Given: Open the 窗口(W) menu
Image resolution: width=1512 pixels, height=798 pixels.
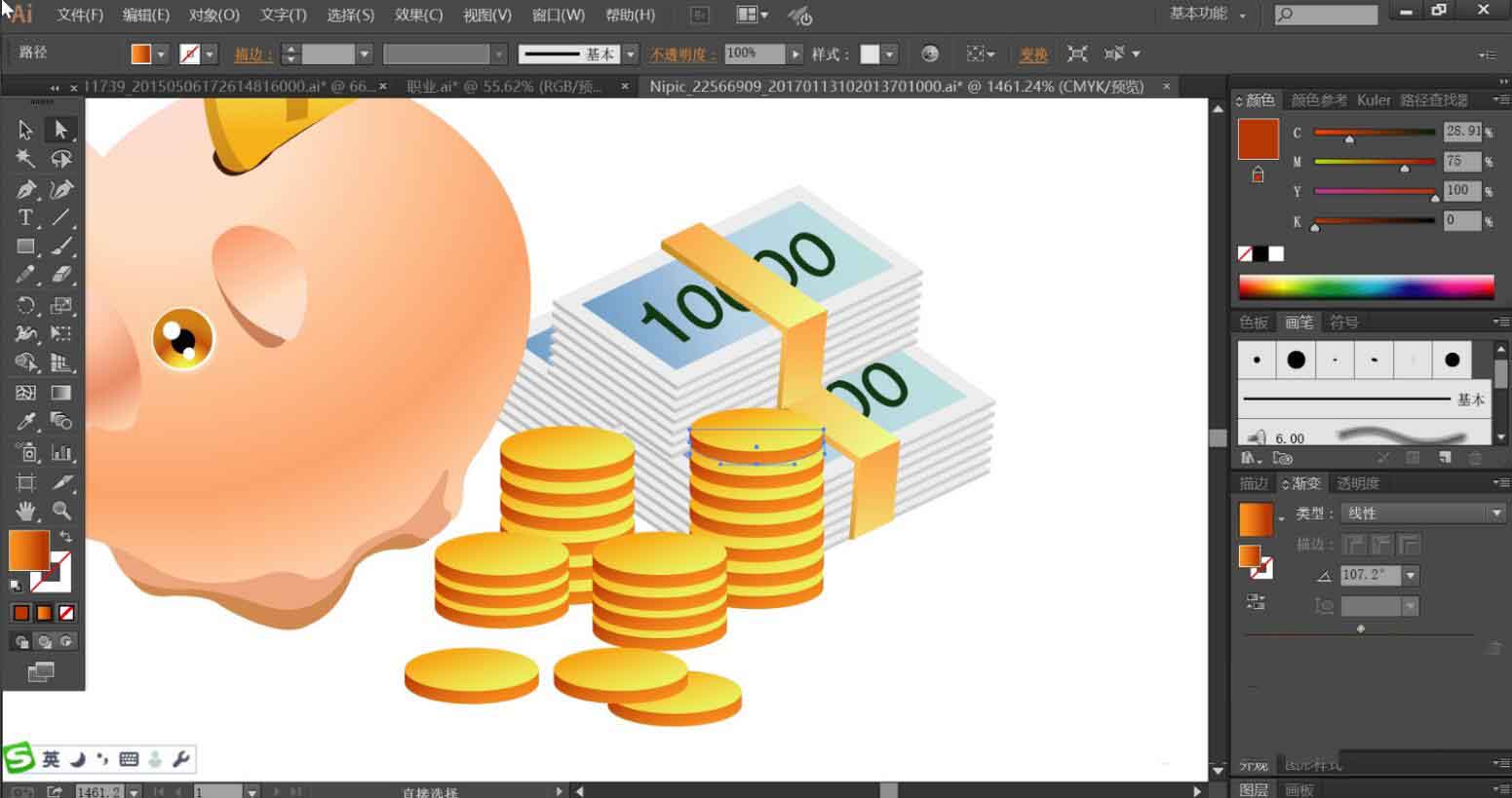Looking at the screenshot, I should (x=559, y=15).
